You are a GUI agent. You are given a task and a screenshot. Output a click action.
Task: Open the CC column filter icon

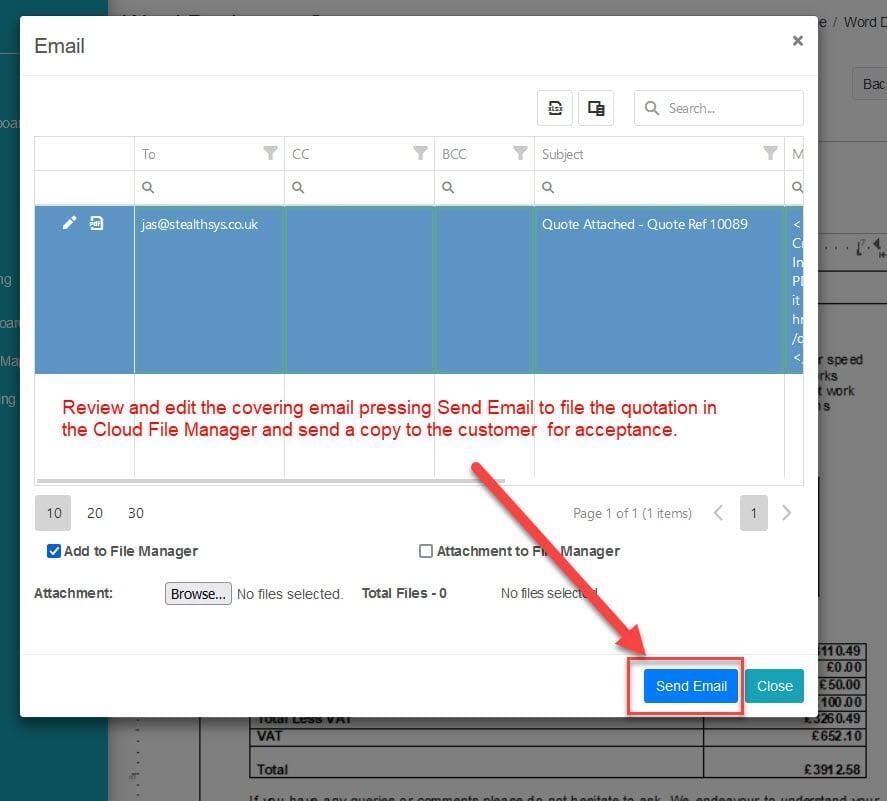click(420, 153)
